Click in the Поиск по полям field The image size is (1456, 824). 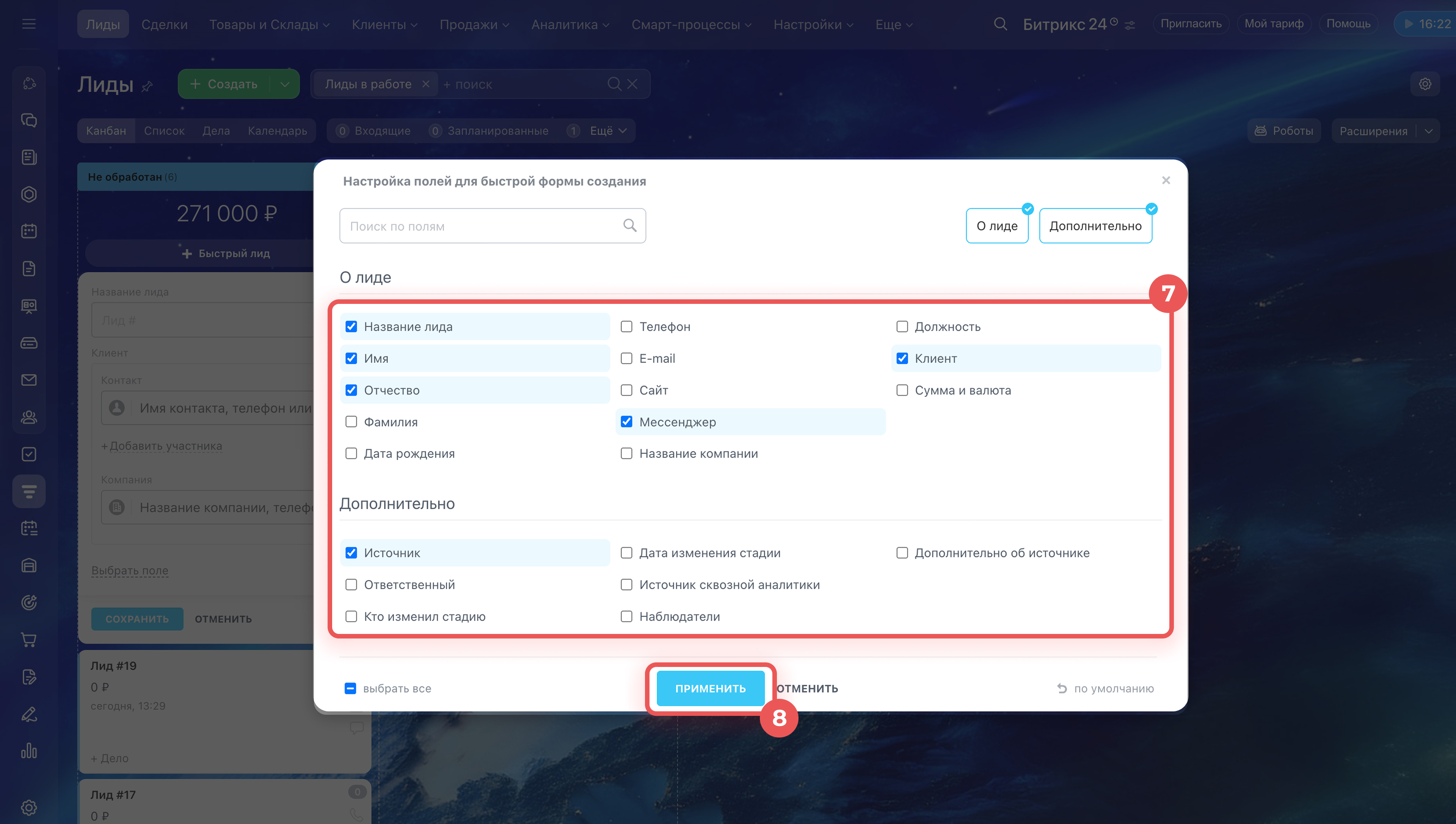(x=481, y=226)
